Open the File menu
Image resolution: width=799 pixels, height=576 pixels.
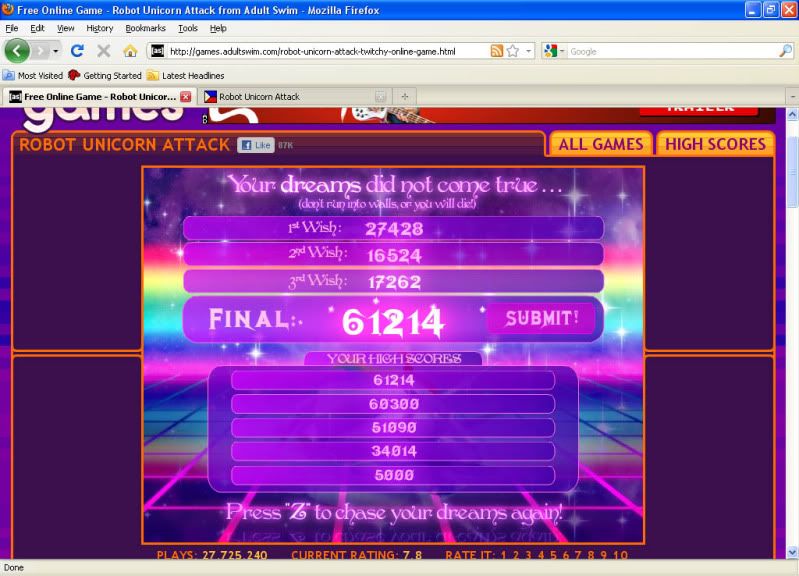click(x=12, y=28)
